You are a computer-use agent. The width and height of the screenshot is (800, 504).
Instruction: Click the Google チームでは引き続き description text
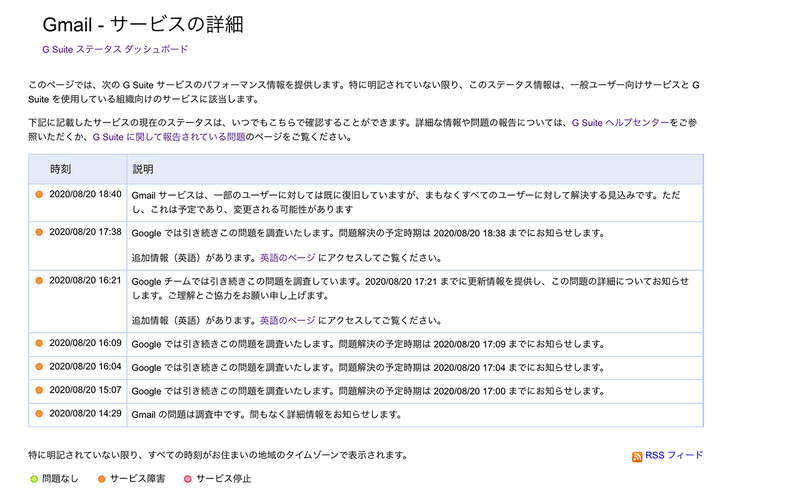click(x=410, y=288)
